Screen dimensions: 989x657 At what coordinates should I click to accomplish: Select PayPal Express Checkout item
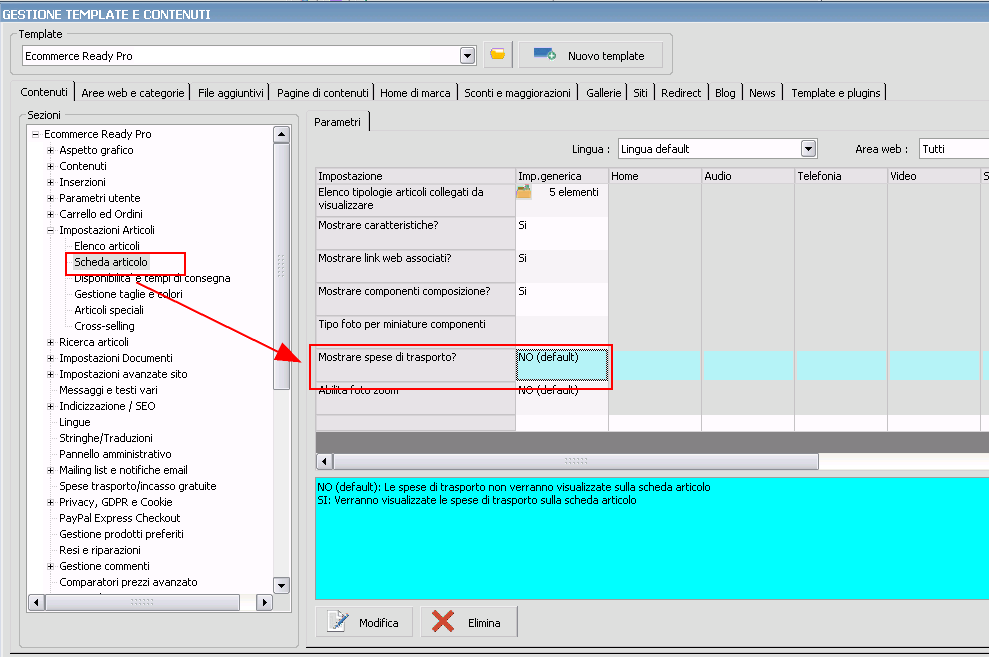point(119,518)
